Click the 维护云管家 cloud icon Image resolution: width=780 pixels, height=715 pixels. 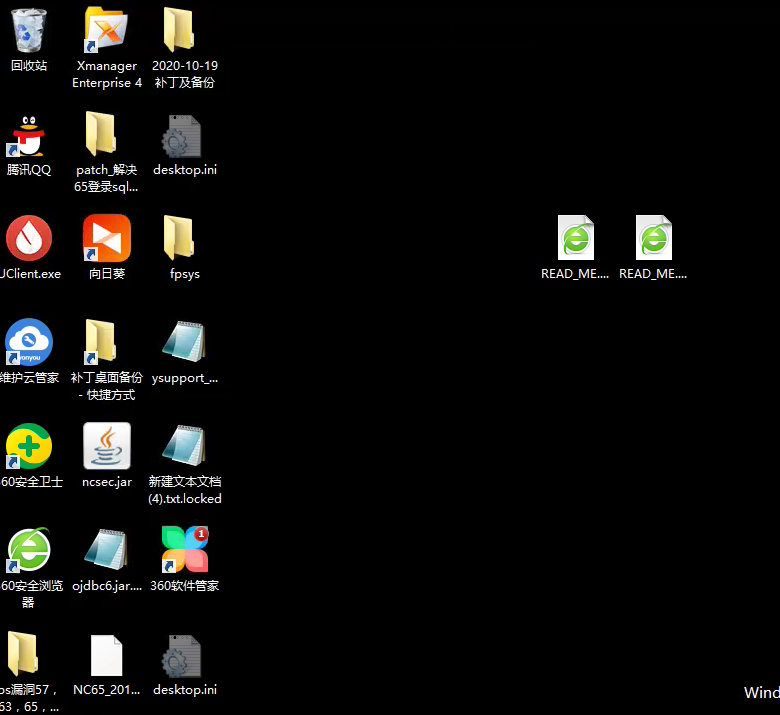(x=28, y=344)
